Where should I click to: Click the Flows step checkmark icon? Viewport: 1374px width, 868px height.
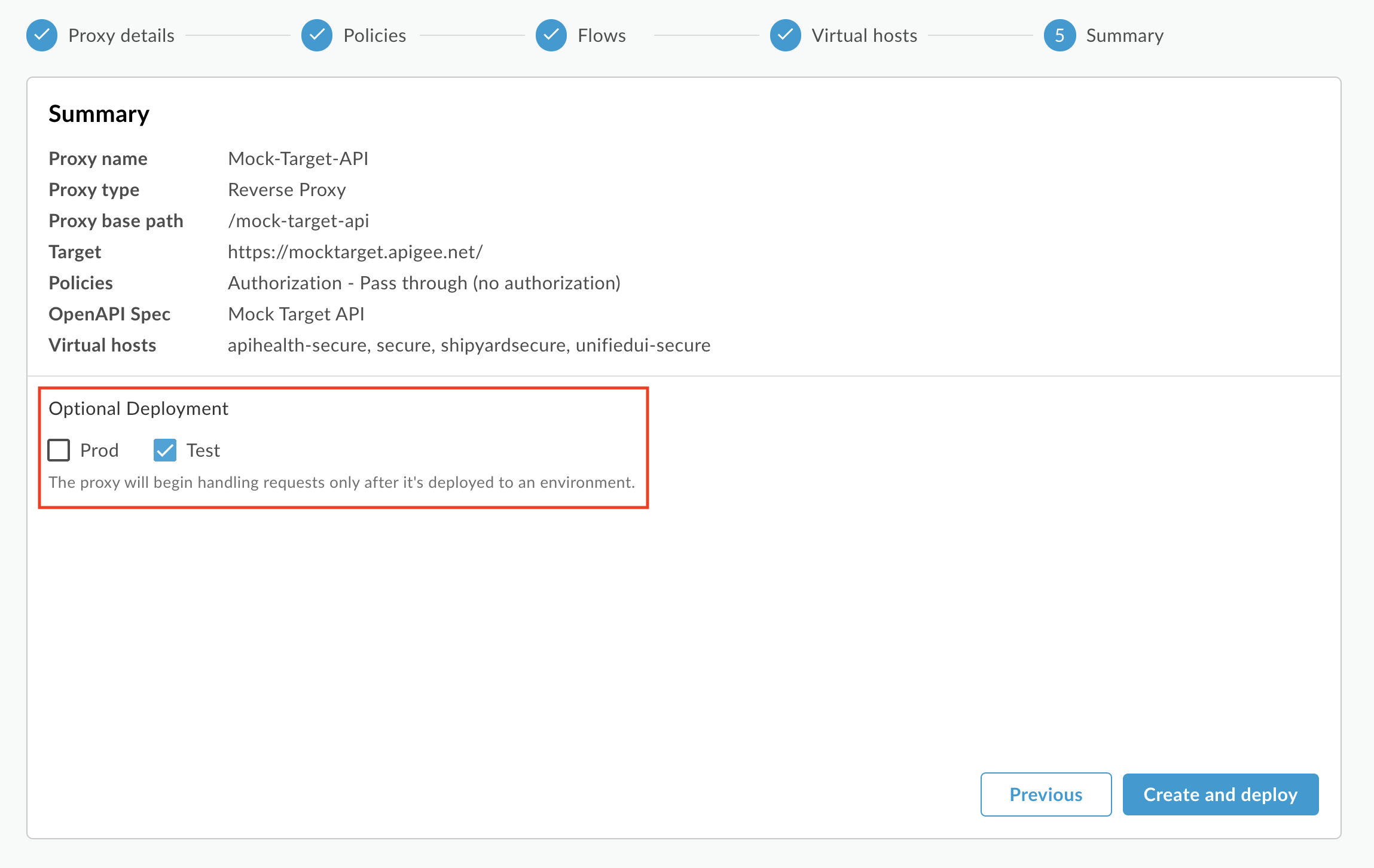pos(551,35)
